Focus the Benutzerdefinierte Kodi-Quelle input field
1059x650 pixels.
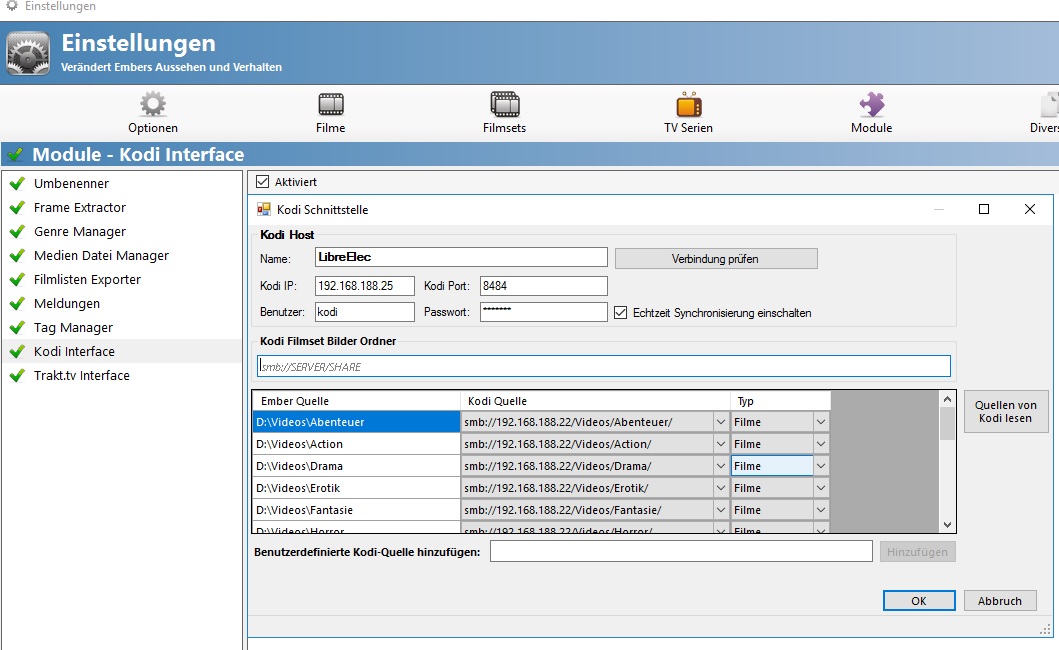[681, 551]
